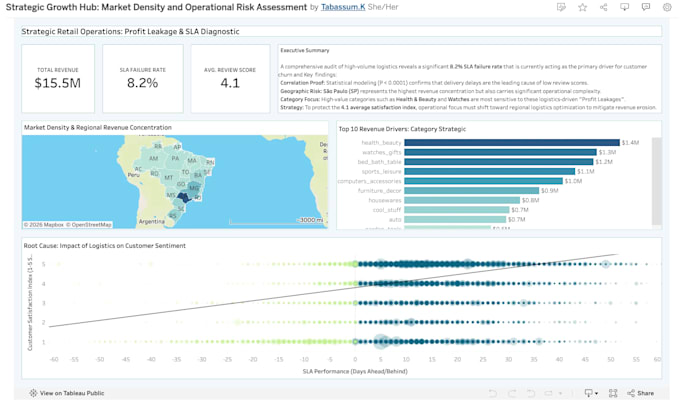Screen dimensions: 680x407
Task: Enter full screen mode via toolbar icon
Action: [x=613, y=393]
